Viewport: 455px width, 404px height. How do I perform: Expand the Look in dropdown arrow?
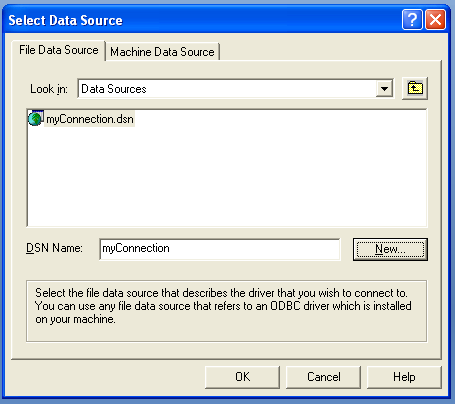click(384, 89)
